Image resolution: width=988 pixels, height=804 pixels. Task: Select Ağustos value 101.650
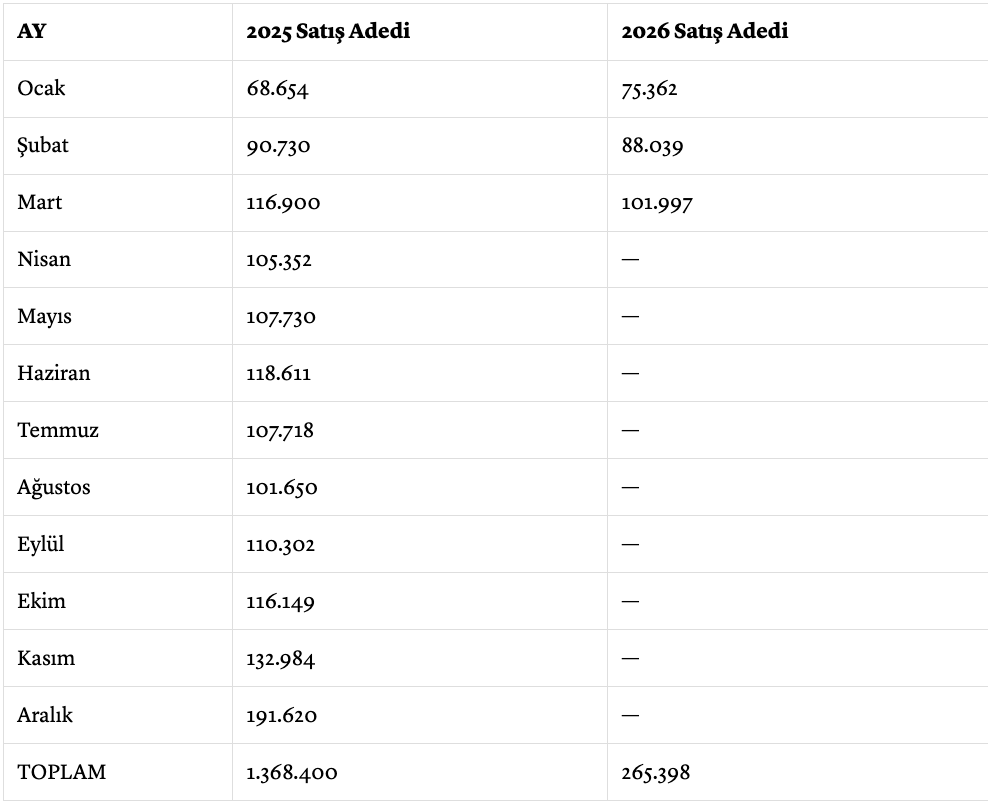click(281, 488)
